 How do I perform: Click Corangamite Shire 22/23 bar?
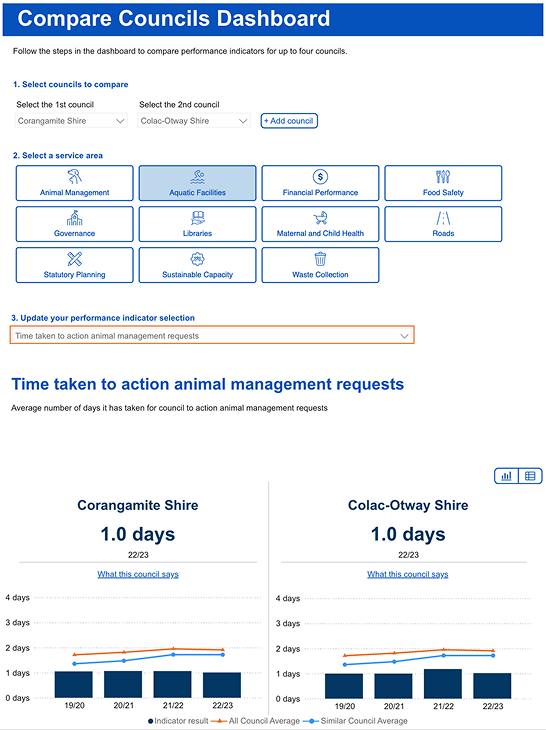[222, 685]
